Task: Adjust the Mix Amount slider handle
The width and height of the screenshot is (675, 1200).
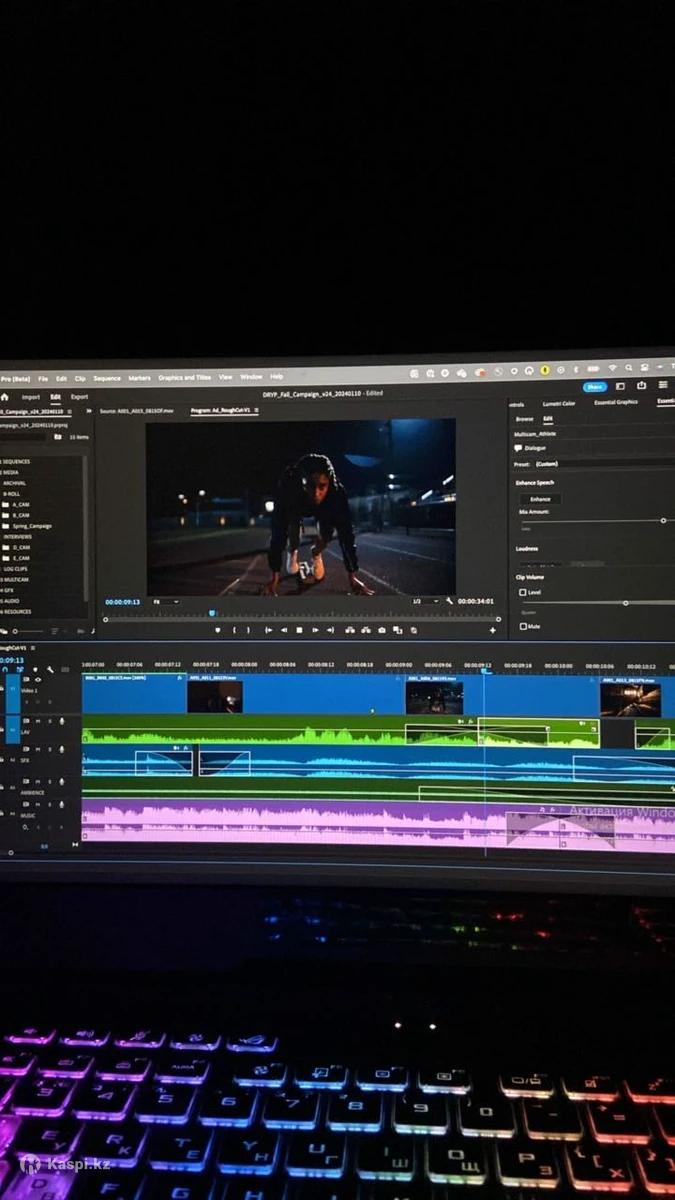Action: tap(663, 520)
